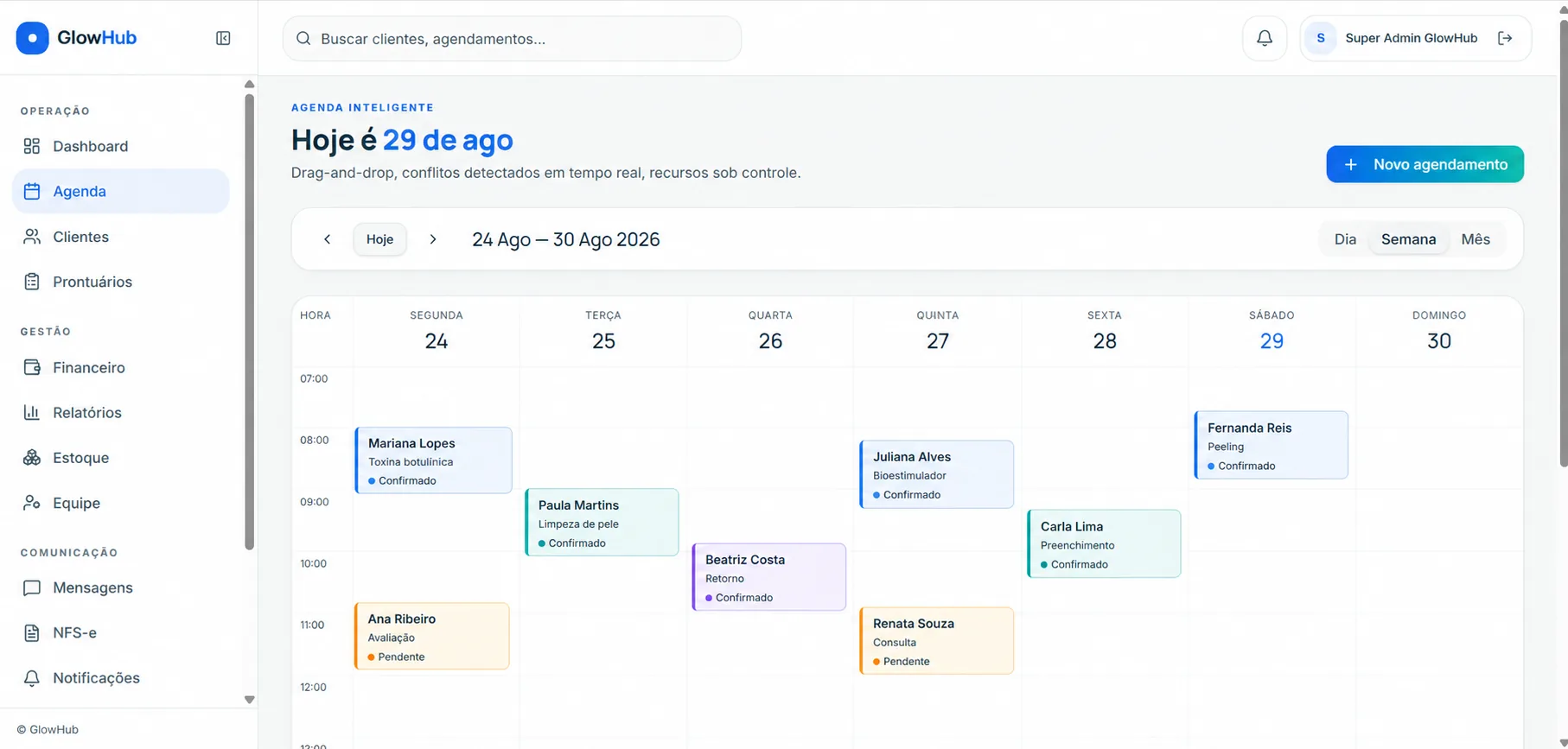The image size is (1568, 749).
Task: Click the Super Admin GlowHub name
Action: click(1412, 38)
